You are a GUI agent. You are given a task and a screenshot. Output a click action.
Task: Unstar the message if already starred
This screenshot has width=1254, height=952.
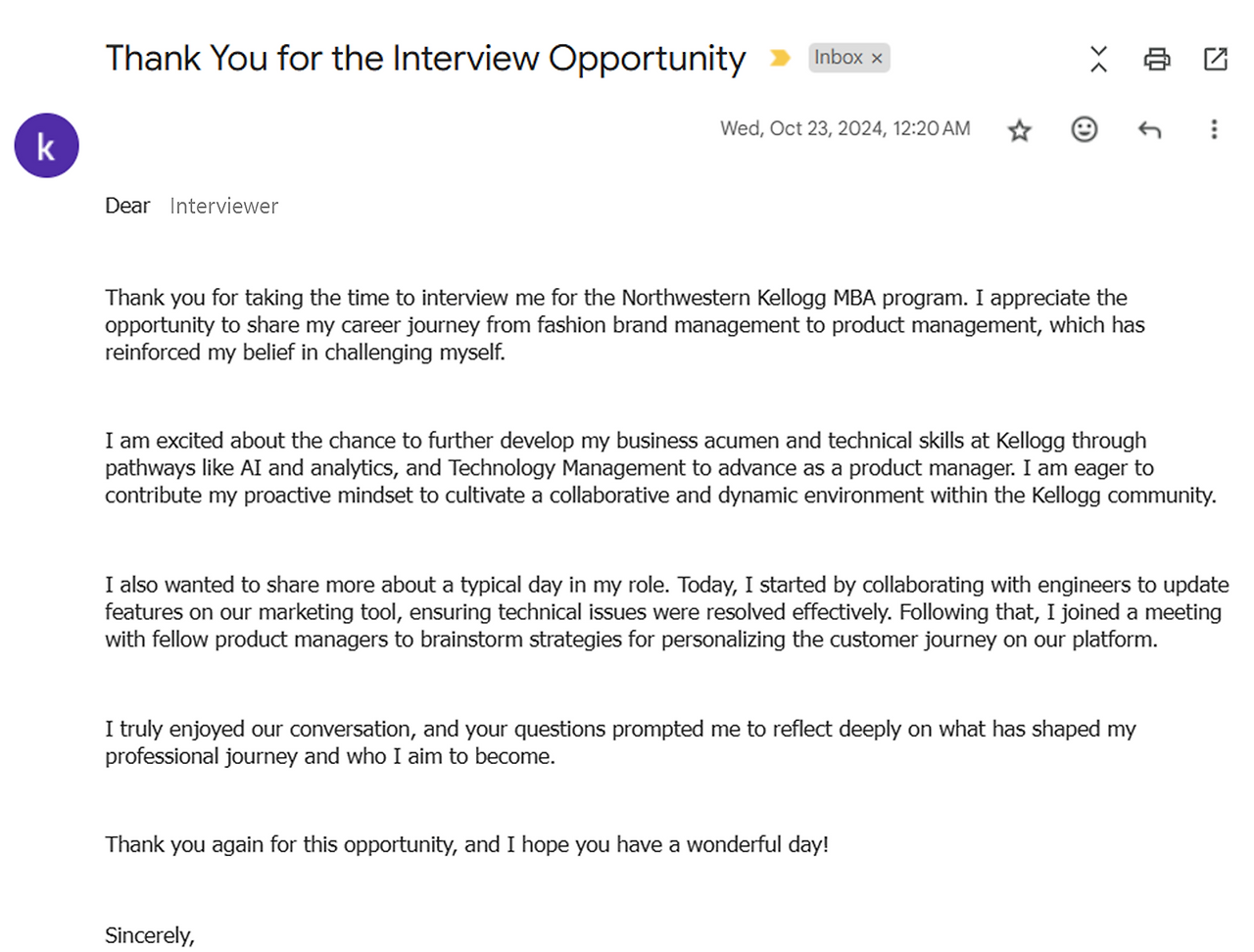(x=1019, y=128)
